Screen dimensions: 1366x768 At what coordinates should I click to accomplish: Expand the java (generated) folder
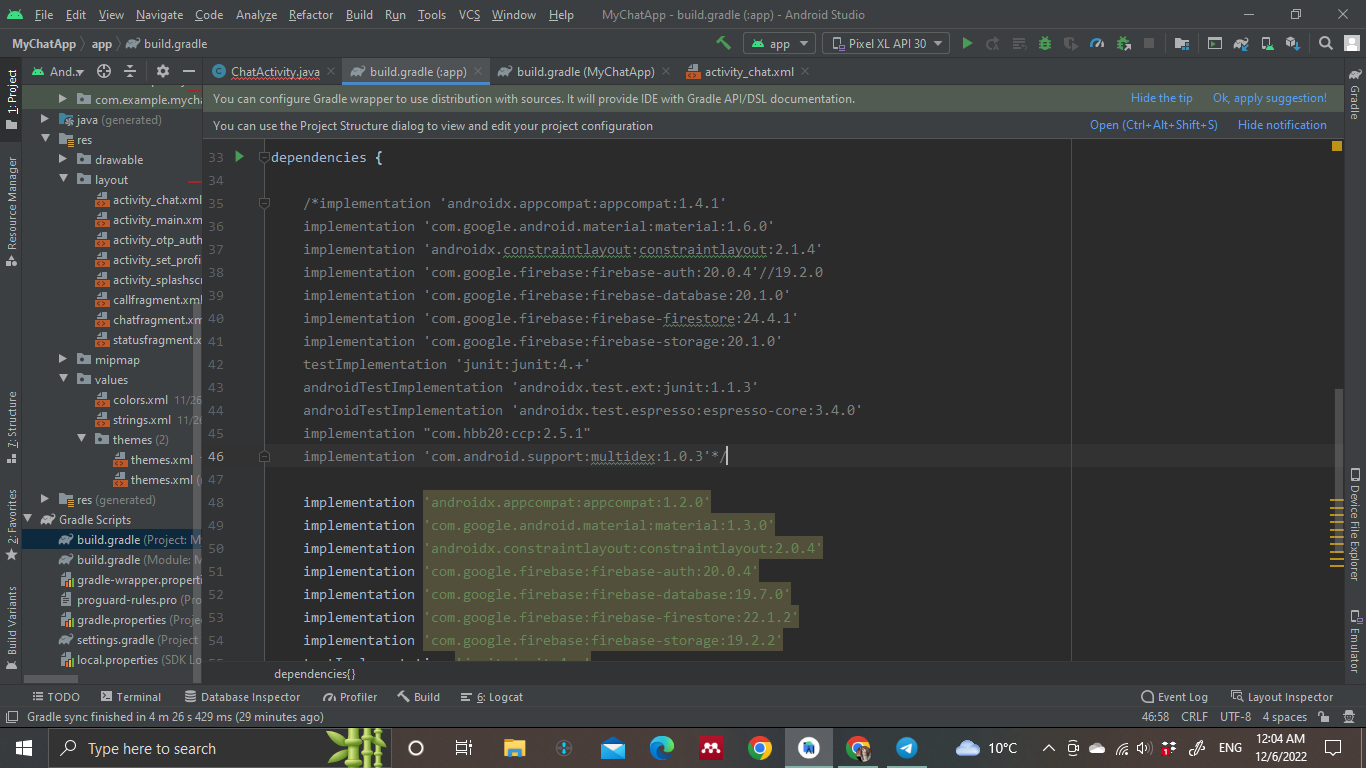45,119
